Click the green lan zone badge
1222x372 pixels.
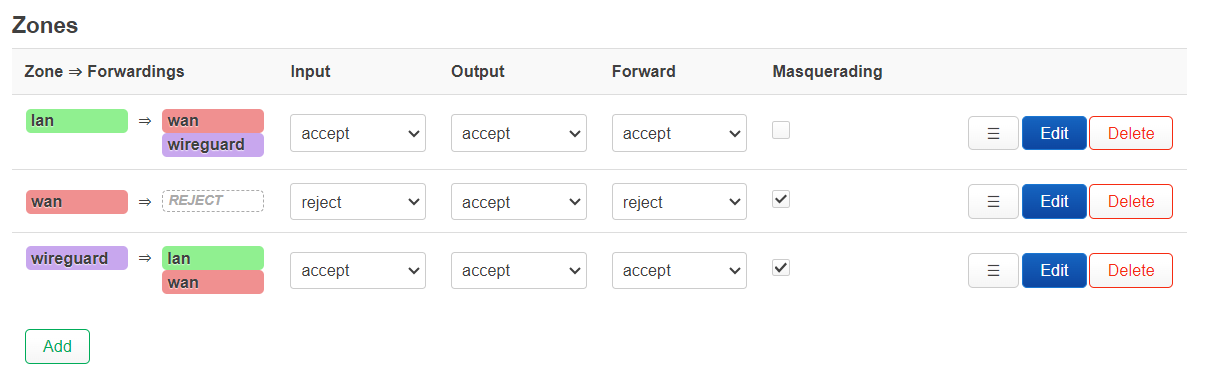77,121
